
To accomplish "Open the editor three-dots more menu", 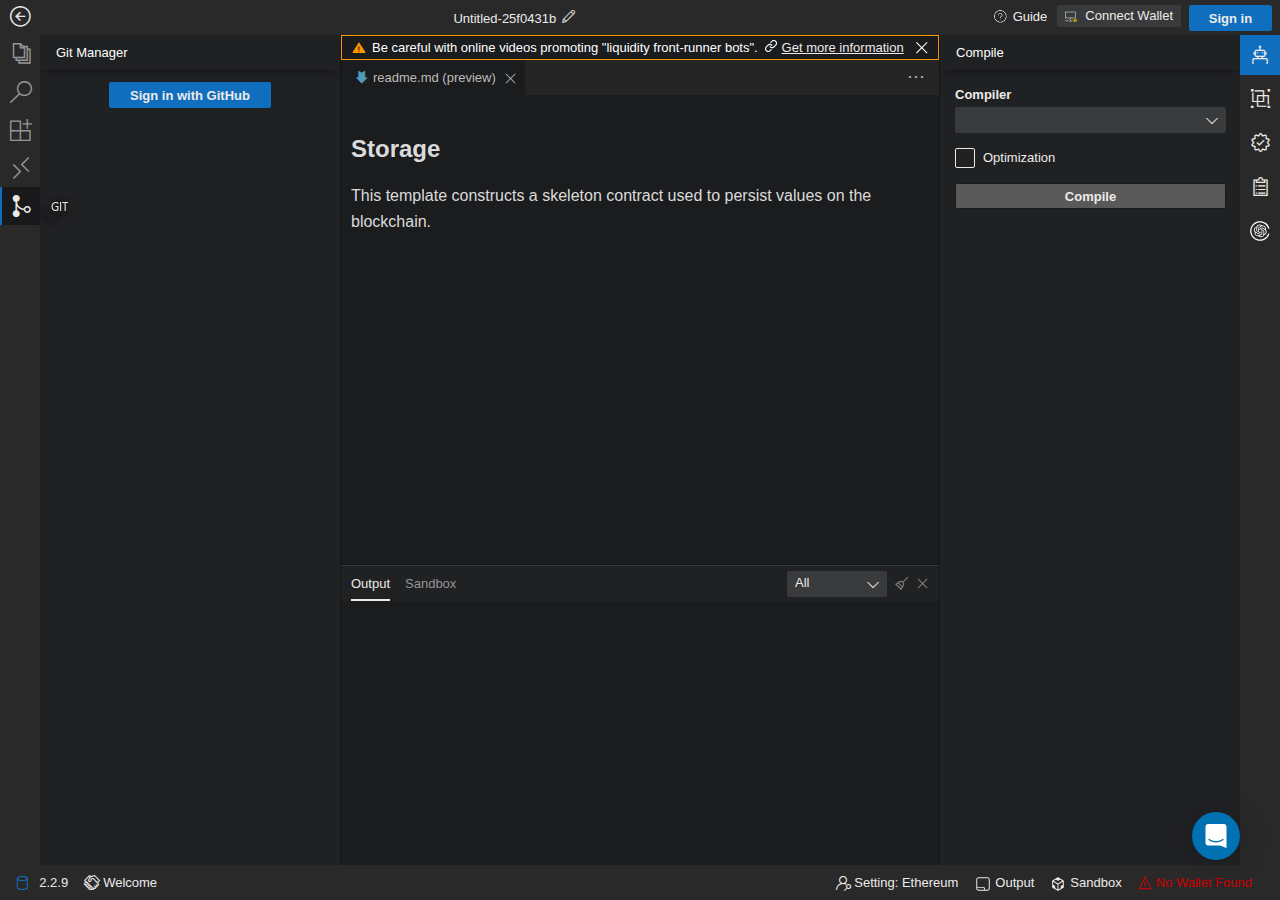I will tap(916, 77).
